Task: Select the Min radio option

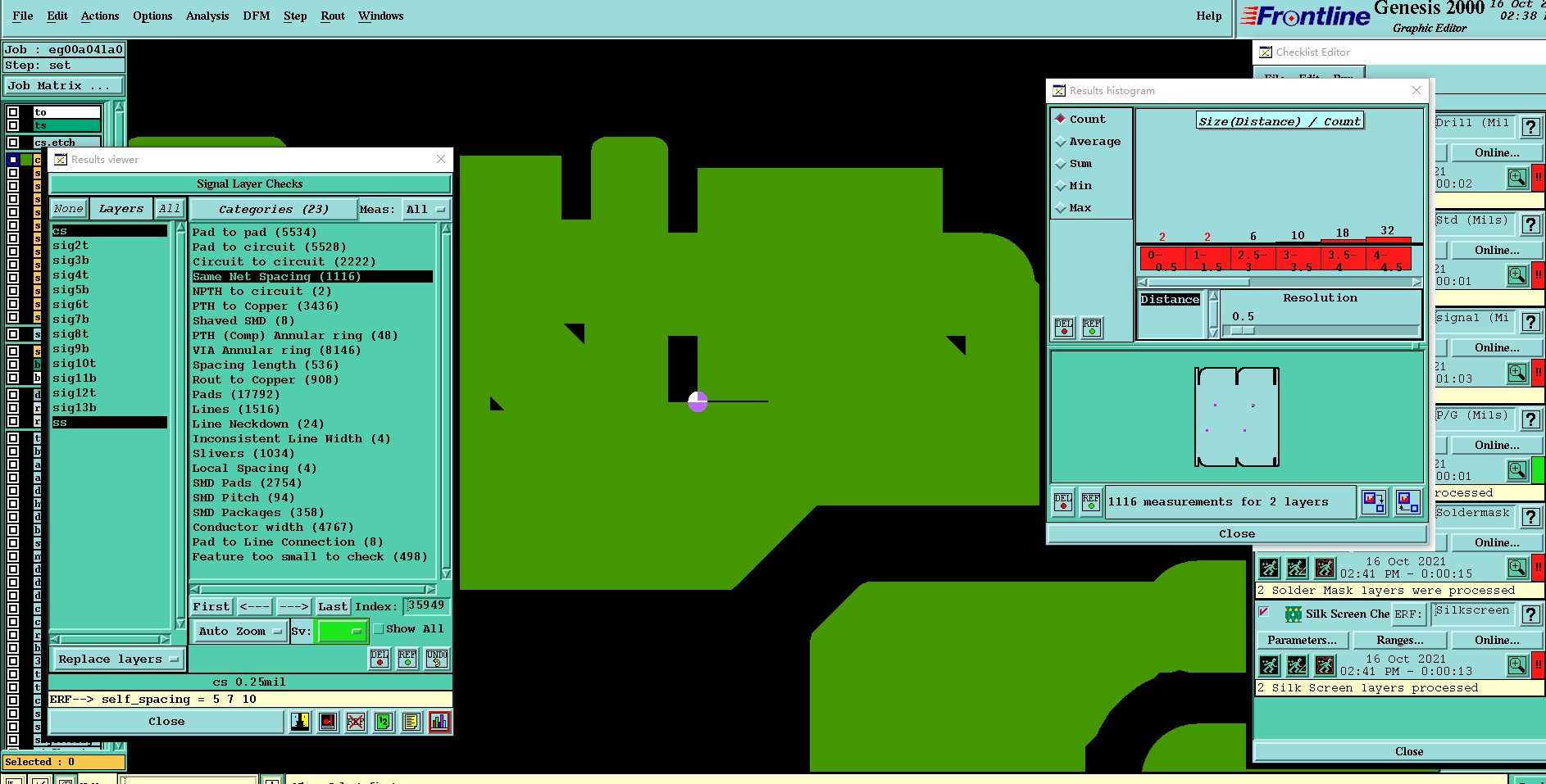Action: tap(1061, 186)
